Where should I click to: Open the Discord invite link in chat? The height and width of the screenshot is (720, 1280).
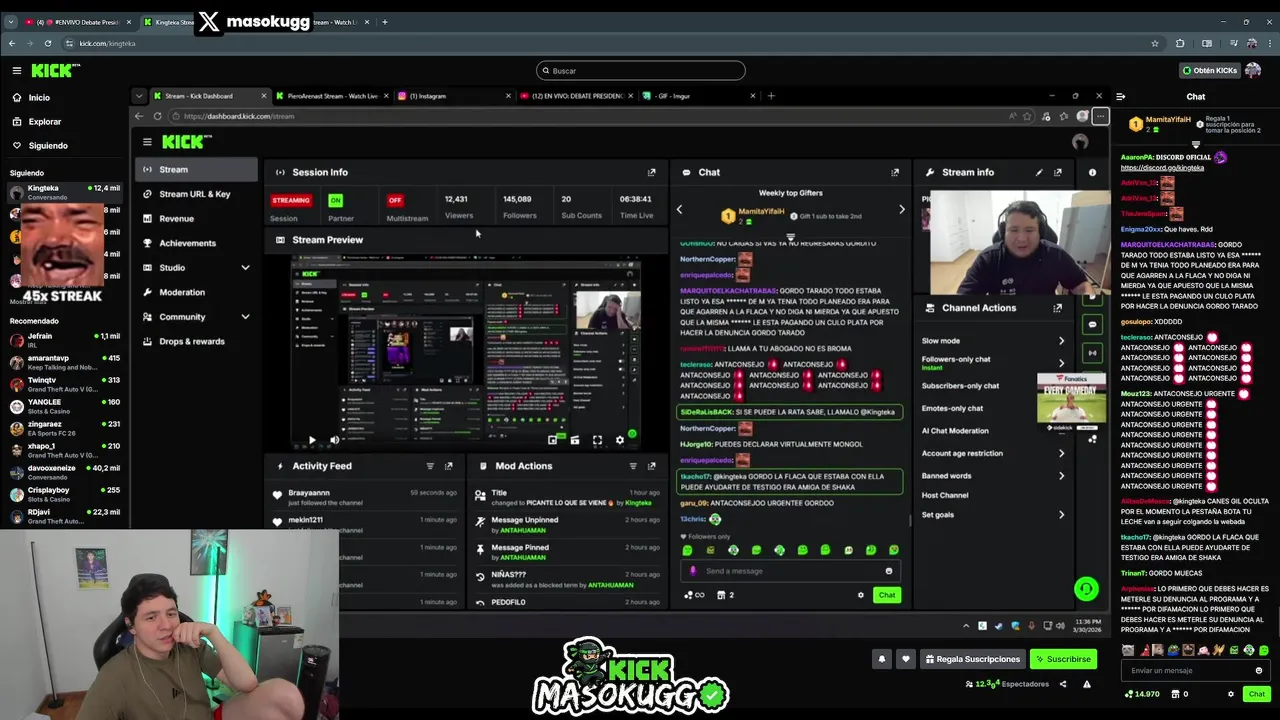(x=1162, y=168)
